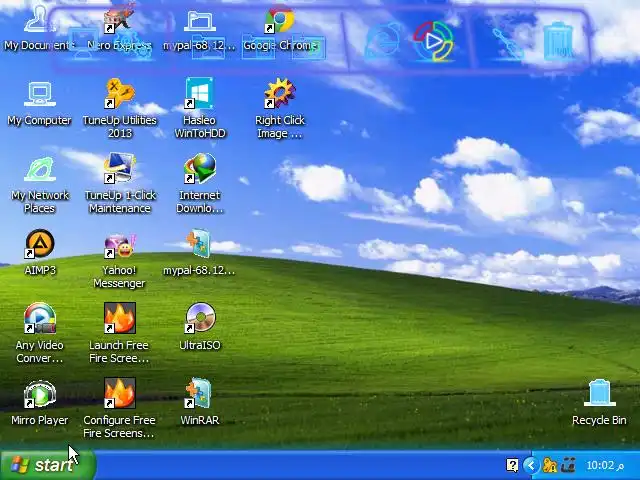Expand hidden system tray icons

point(531,465)
